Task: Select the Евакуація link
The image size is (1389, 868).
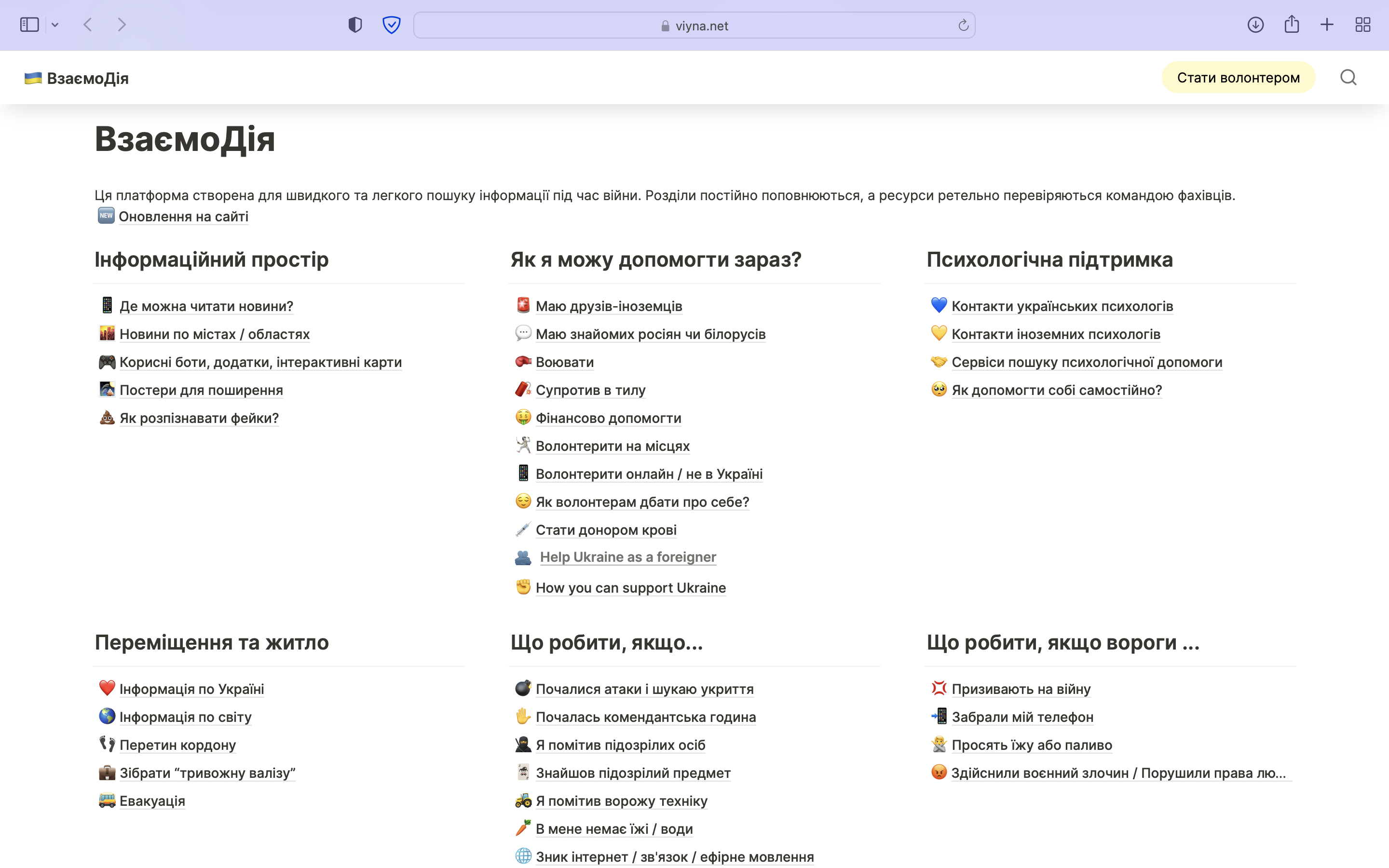Action: 152,801
